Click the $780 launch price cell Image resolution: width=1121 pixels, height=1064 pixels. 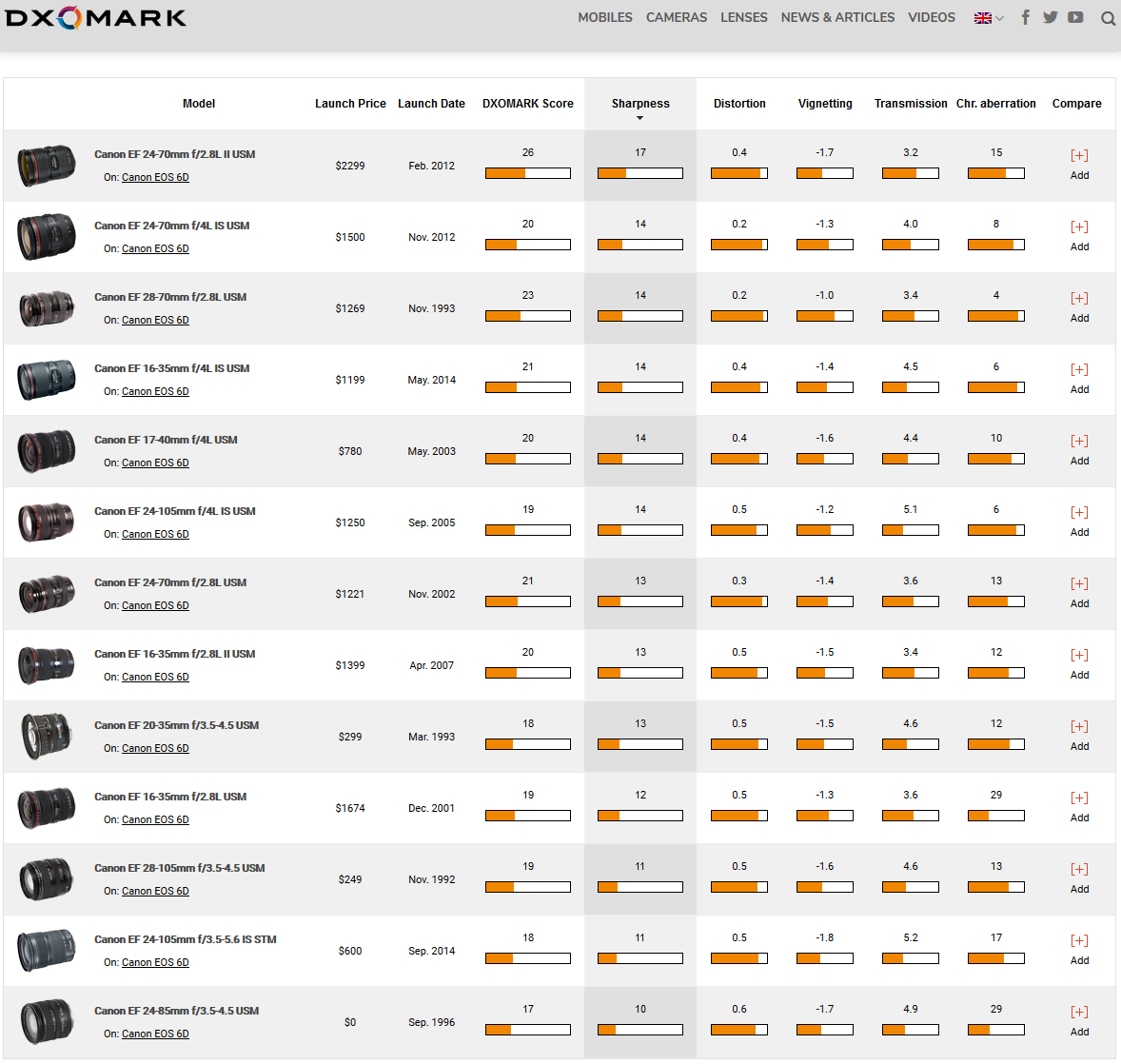[350, 451]
